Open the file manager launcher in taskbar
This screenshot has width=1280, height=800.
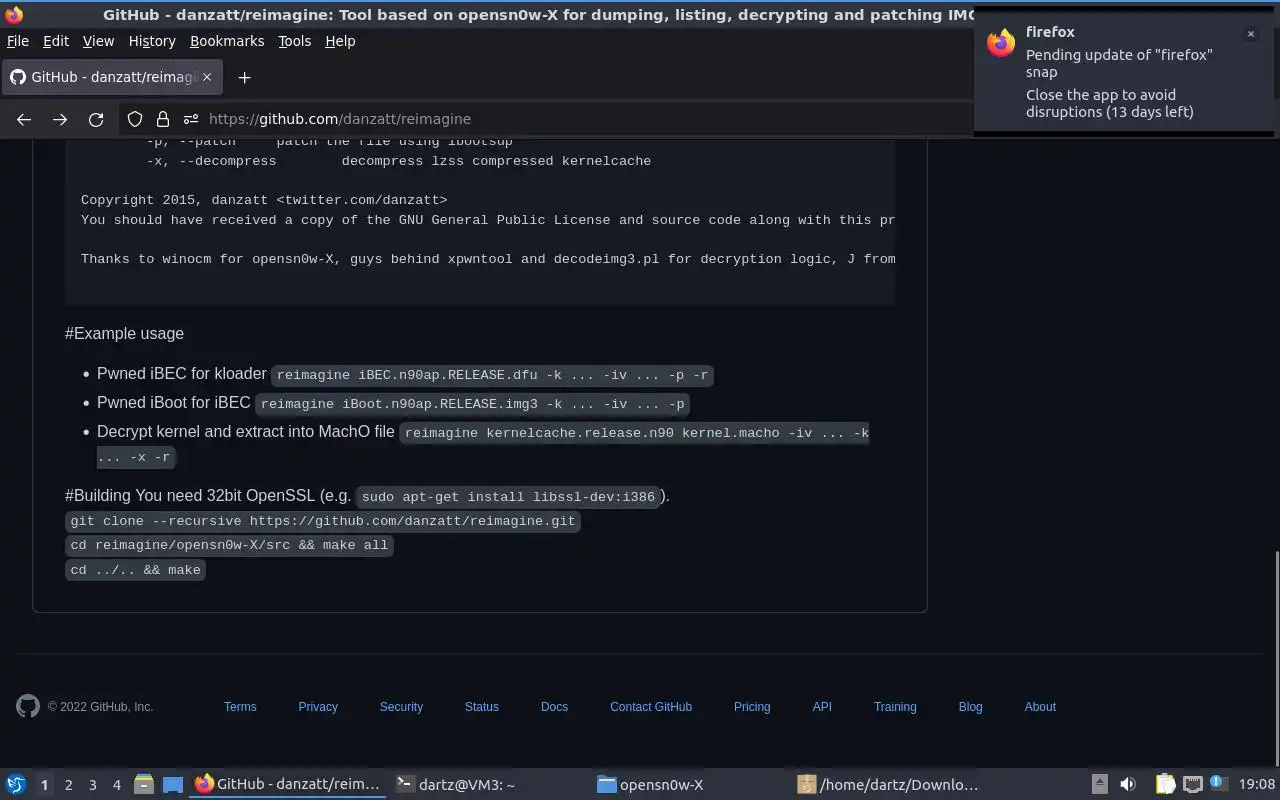(x=143, y=785)
